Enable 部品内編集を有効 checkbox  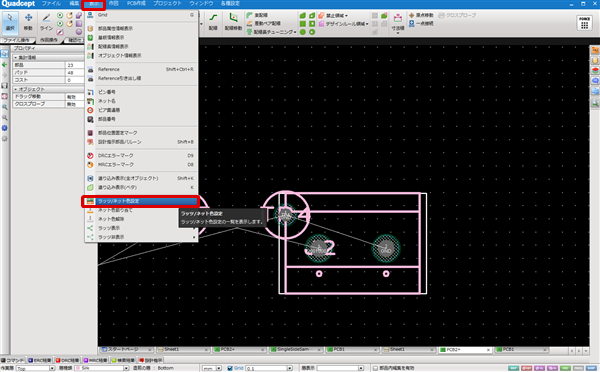(375, 368)
